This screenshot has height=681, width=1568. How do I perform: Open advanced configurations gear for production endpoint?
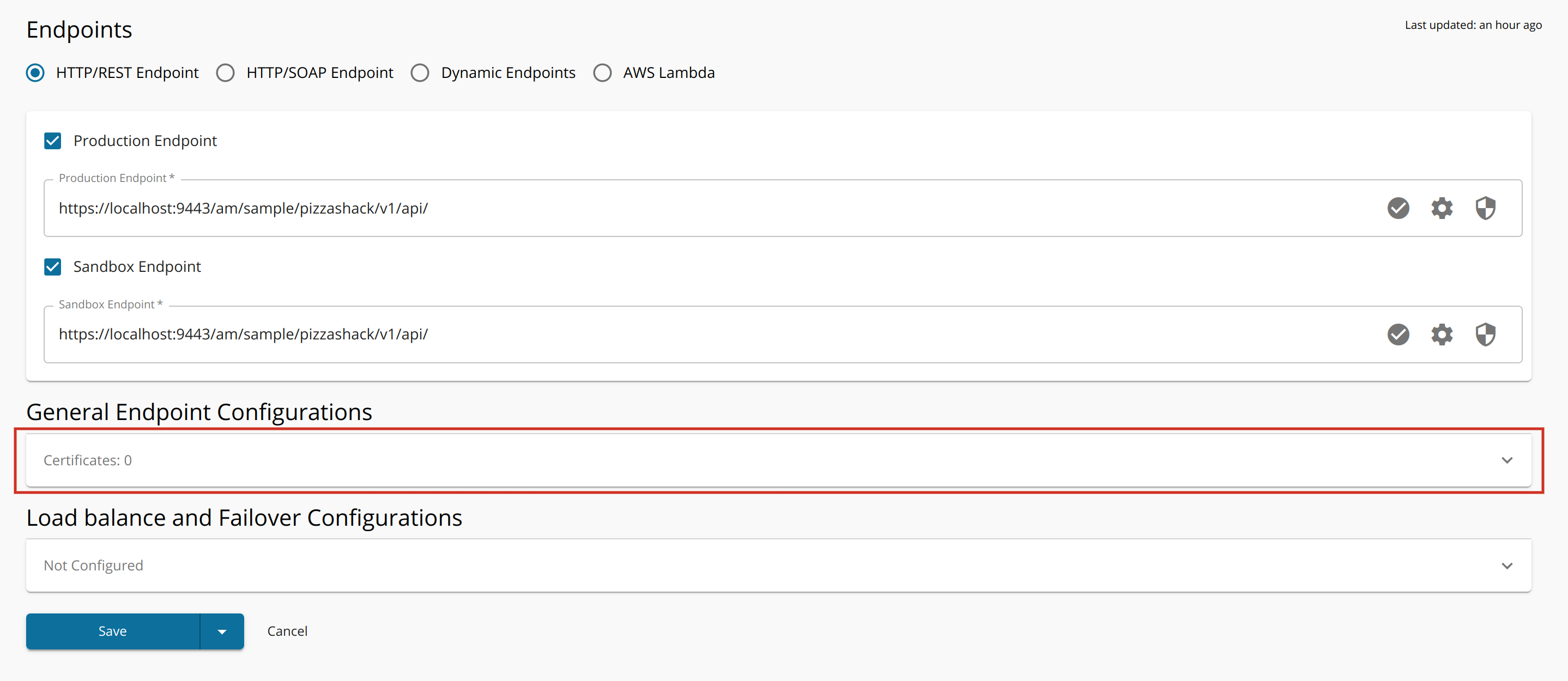[1442, 208]
